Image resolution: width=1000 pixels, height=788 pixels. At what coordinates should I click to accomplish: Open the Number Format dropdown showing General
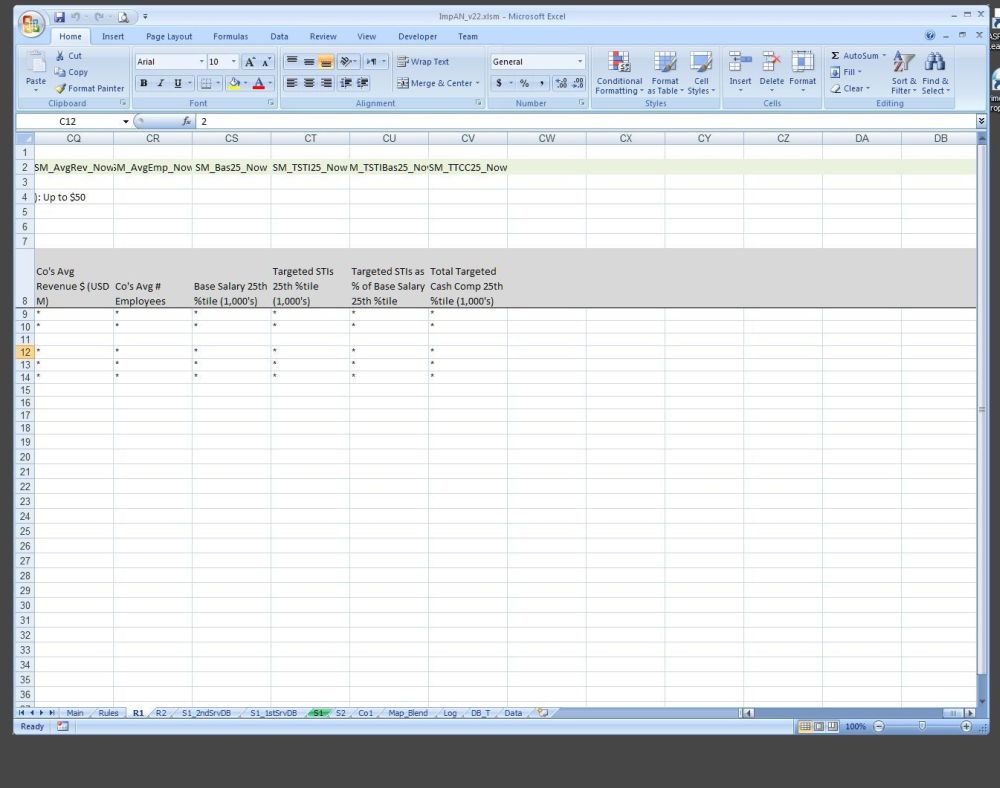pos(579,62)
